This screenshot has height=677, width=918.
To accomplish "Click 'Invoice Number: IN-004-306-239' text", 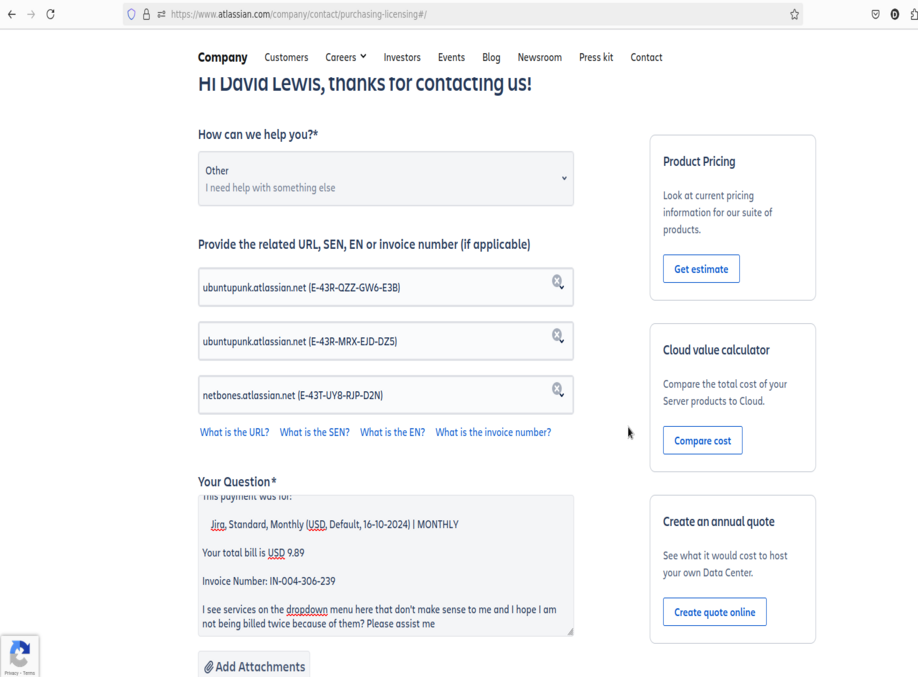I will tap(269, 581).
